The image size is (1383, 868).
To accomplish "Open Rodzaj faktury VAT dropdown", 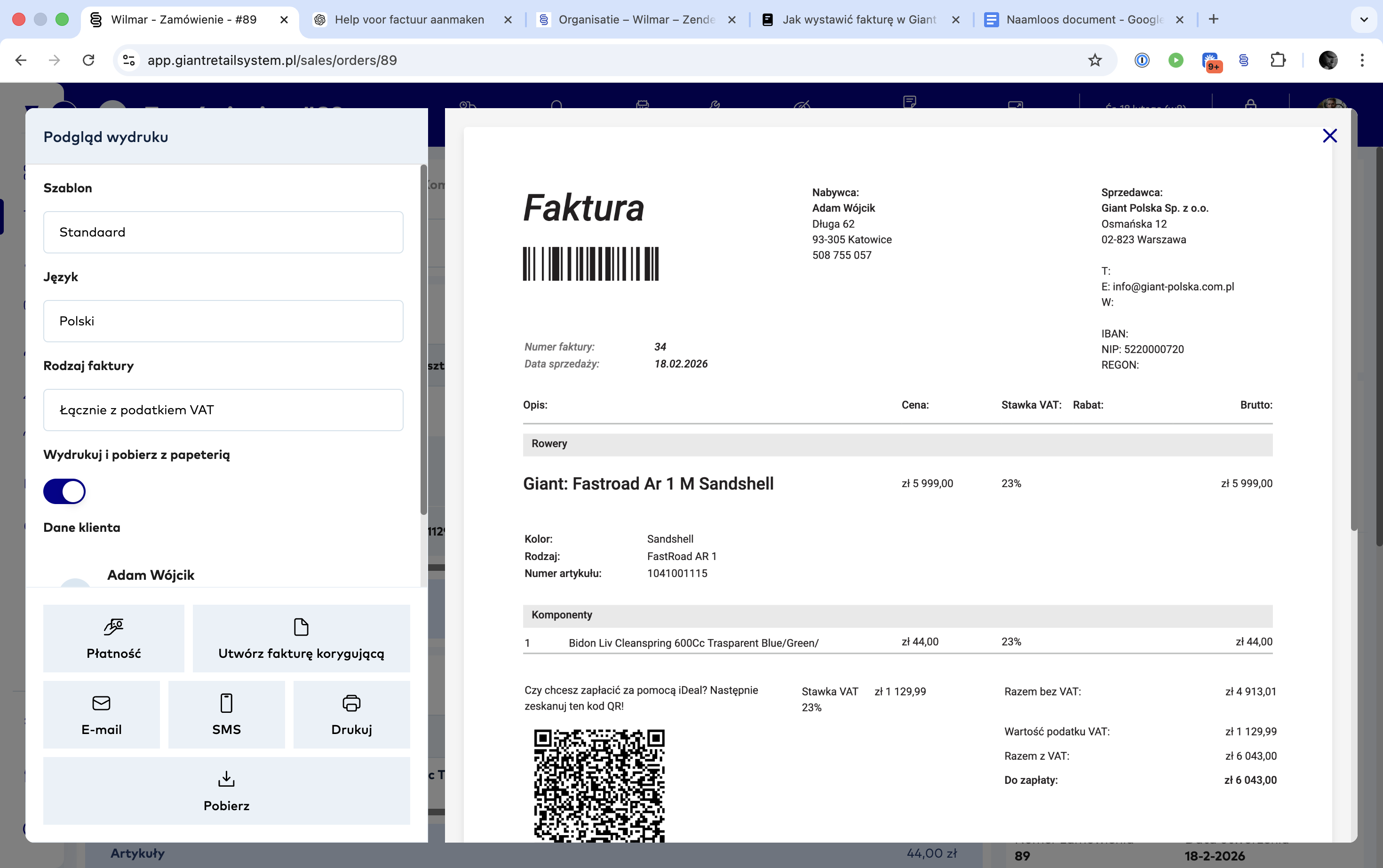I will pos(223,410).
